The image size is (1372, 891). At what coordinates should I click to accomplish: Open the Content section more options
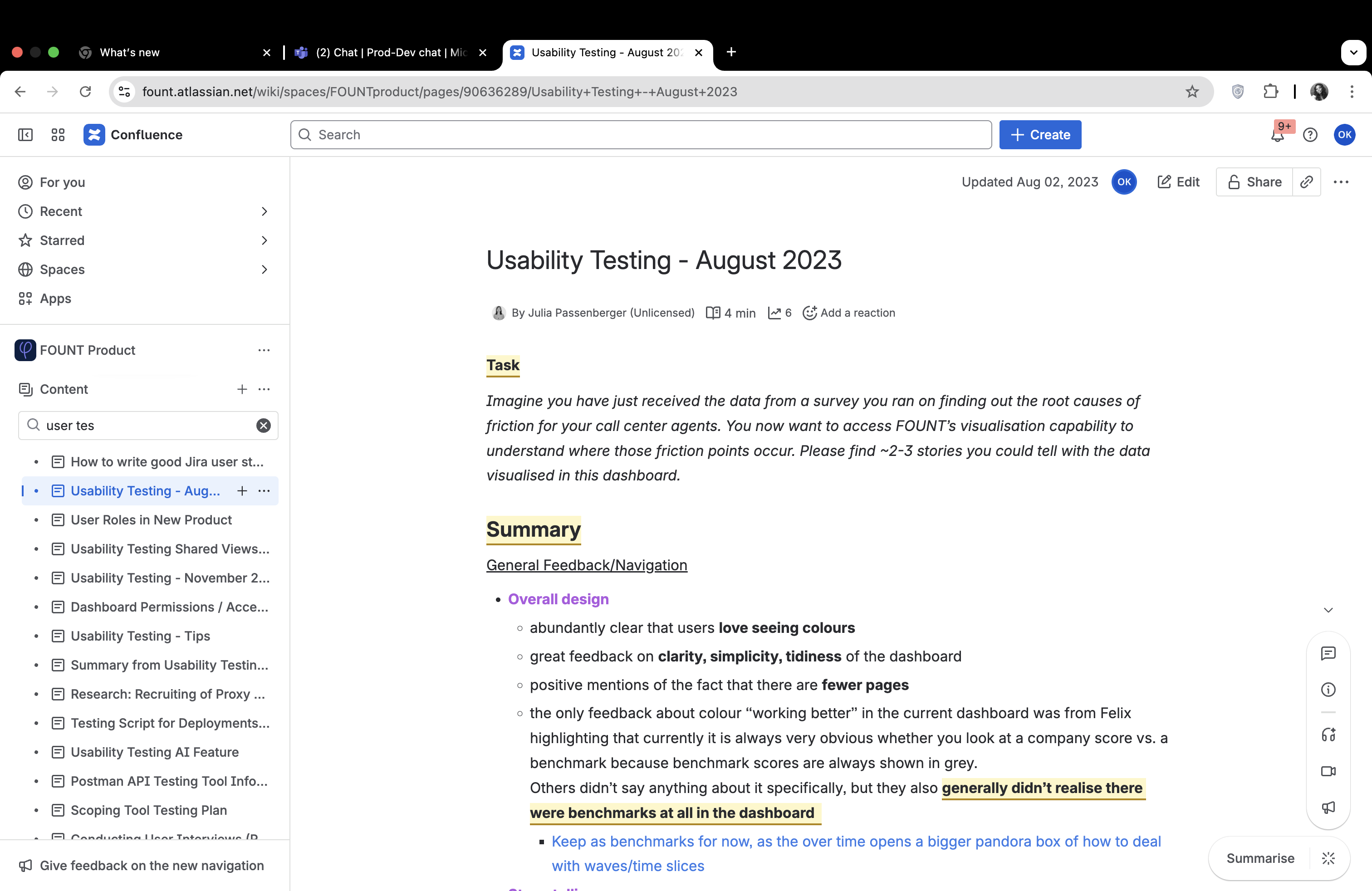(x=264, y=389)
